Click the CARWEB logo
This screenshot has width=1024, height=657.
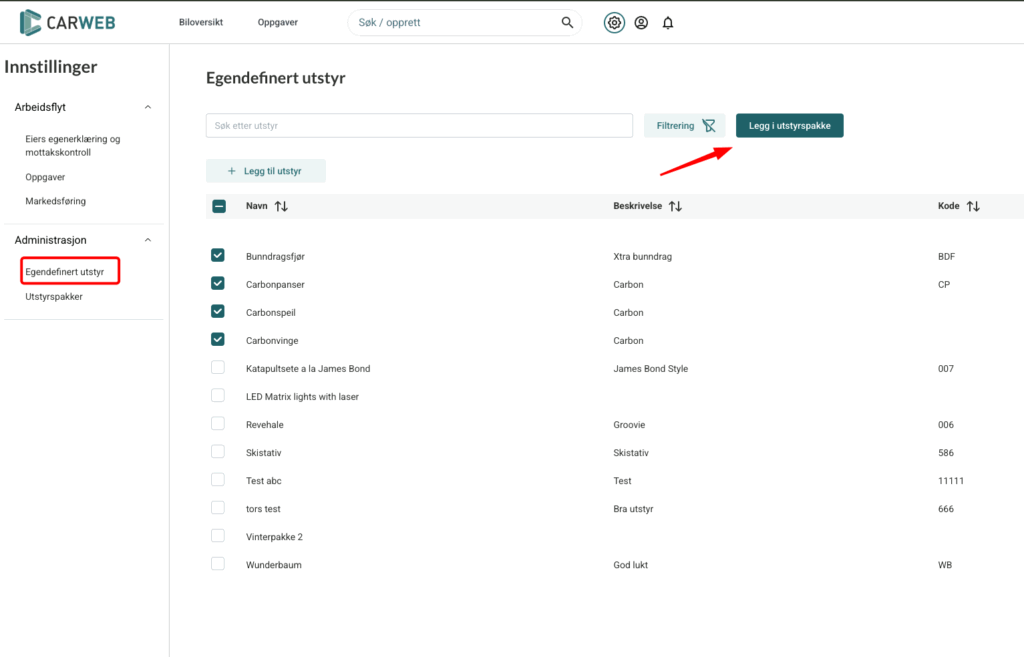pyautogui.click(x=68, y=22)
